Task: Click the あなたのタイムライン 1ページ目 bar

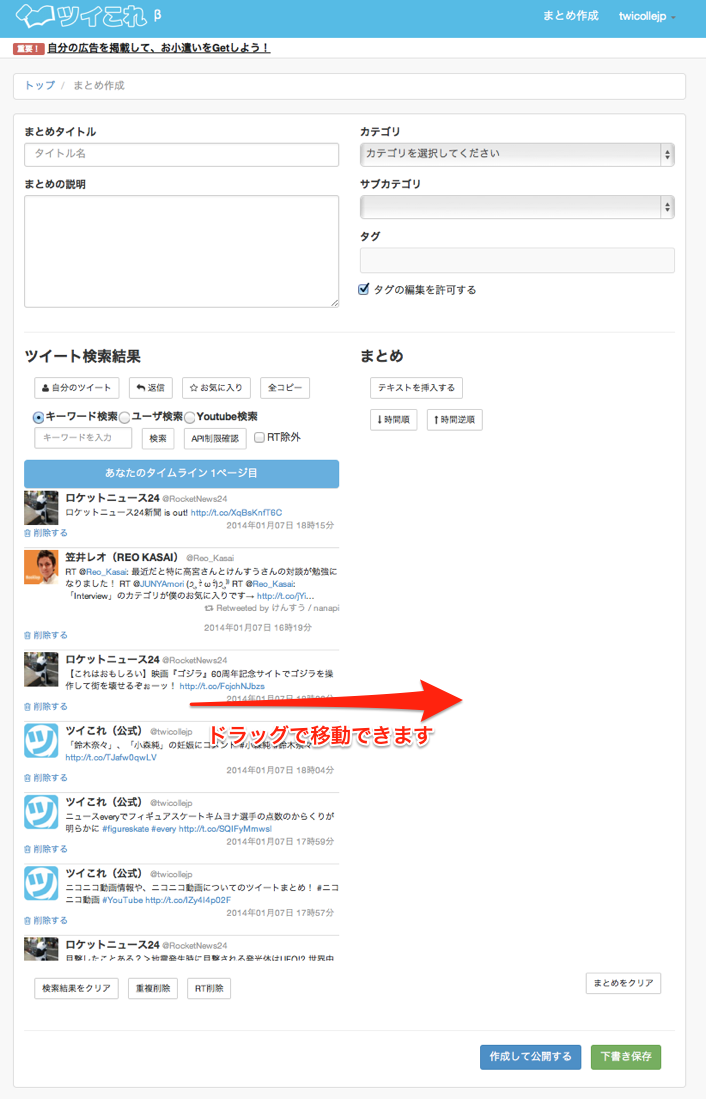Action: coord(181,473)
